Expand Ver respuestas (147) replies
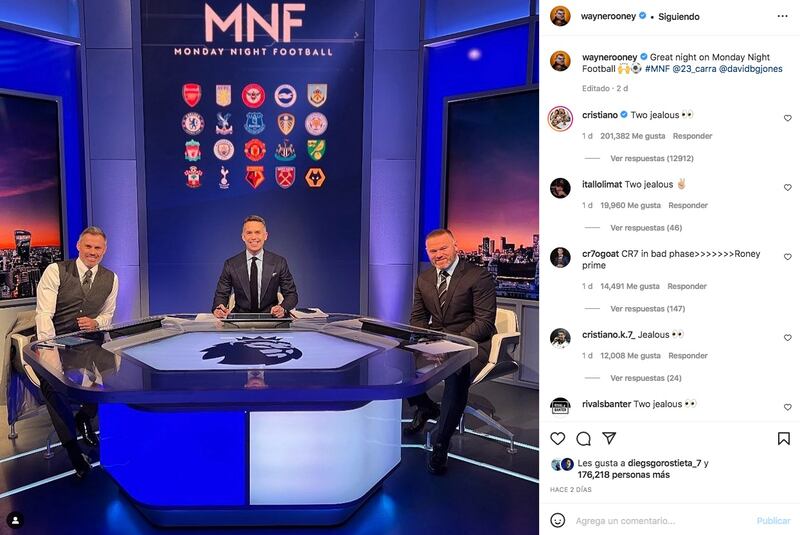800x535 pixels. (x=647, y=309)
